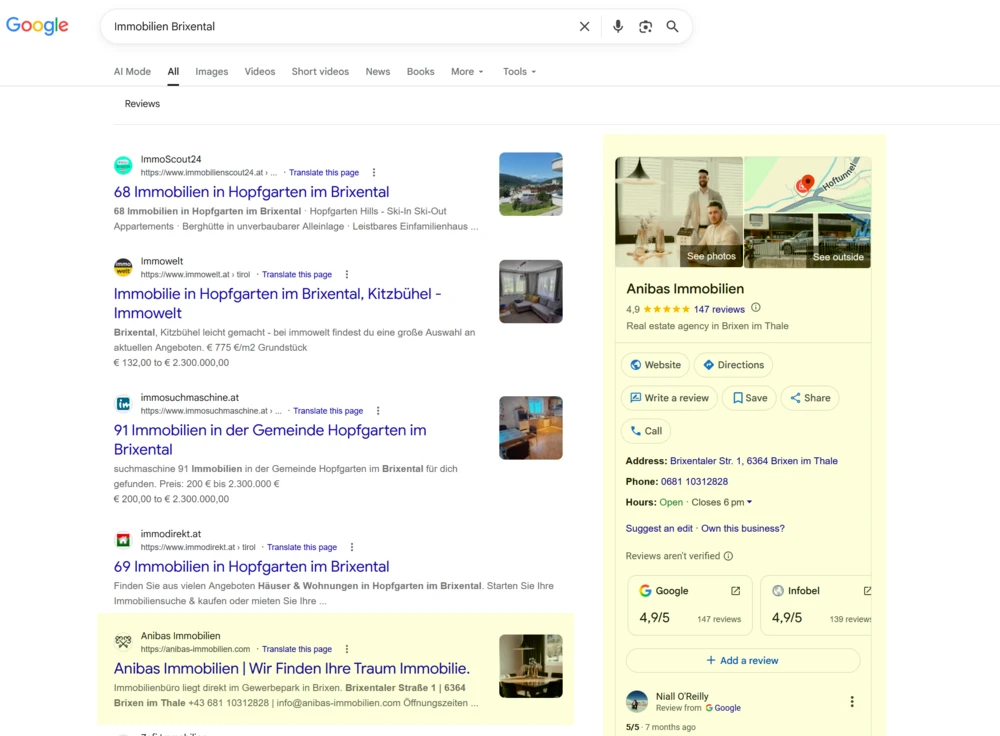1000x736 pixels.
Task: Click Suggest an edit link
Action: point(659,529)
